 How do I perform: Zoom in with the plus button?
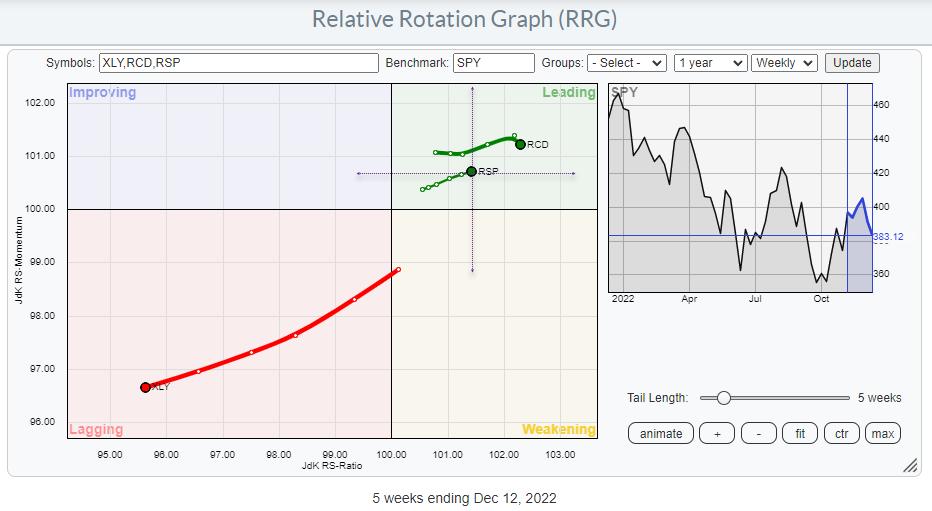click(x=716, y=433)
